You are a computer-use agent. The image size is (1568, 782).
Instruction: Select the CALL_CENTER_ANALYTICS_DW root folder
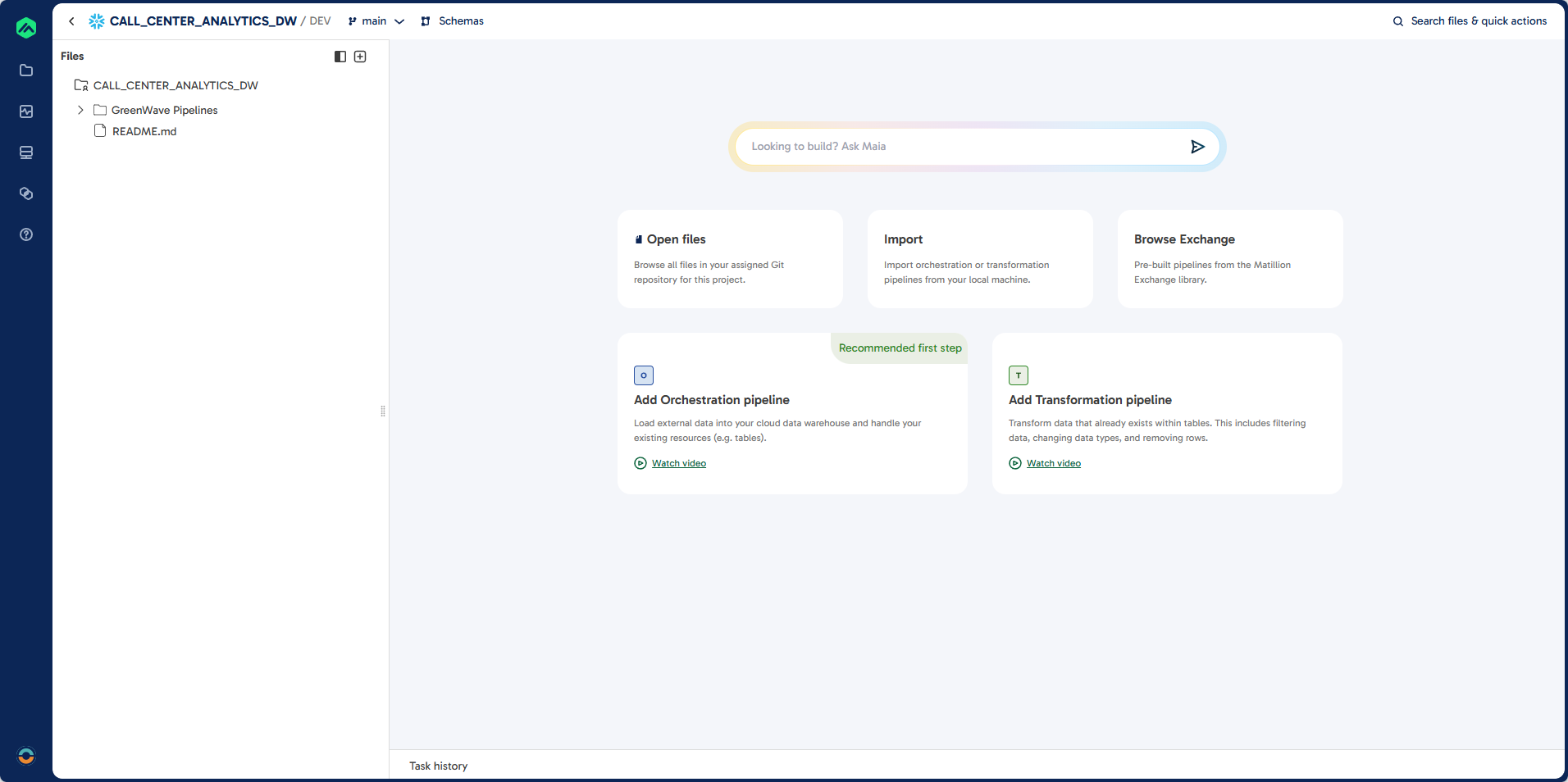click(175, 85)
